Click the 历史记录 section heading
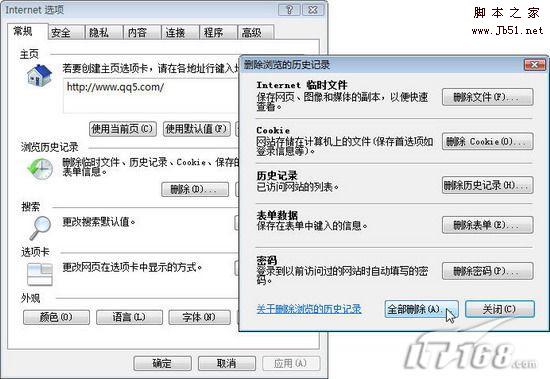550x379 pixels. click(277, 175)
